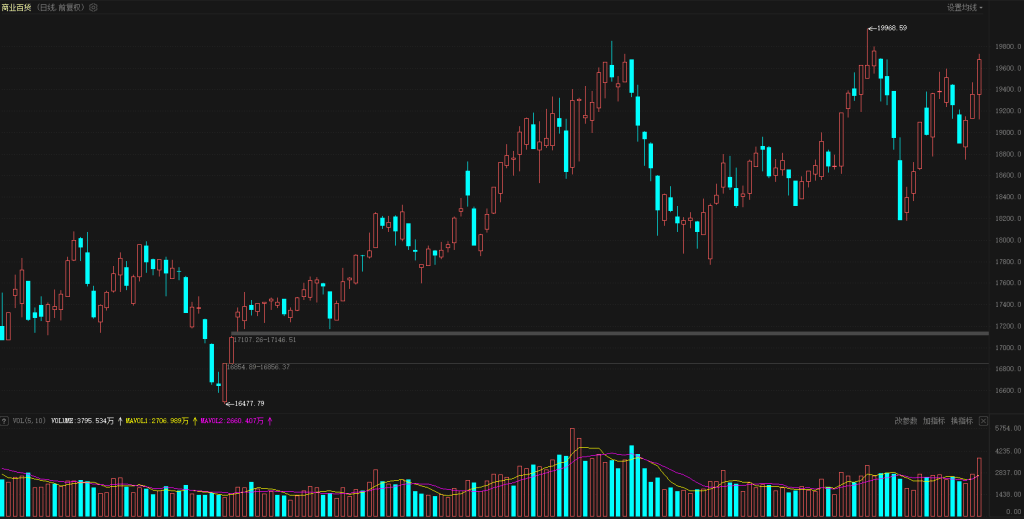Click the settings gear beside 商业百货 title
Image resolution: width=1024 pixels, height=519 pixels.
pos(93,7)
